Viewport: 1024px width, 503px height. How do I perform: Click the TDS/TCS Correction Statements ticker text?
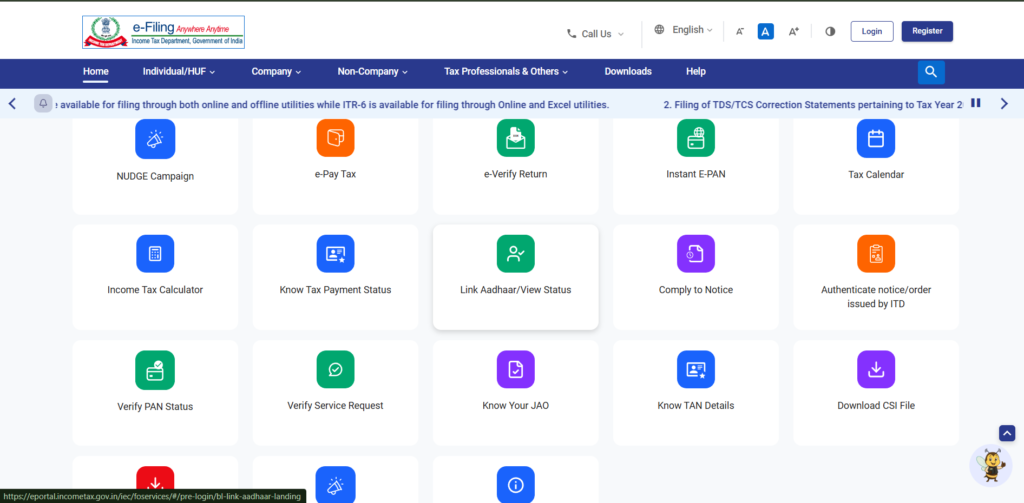click(814, 105)
